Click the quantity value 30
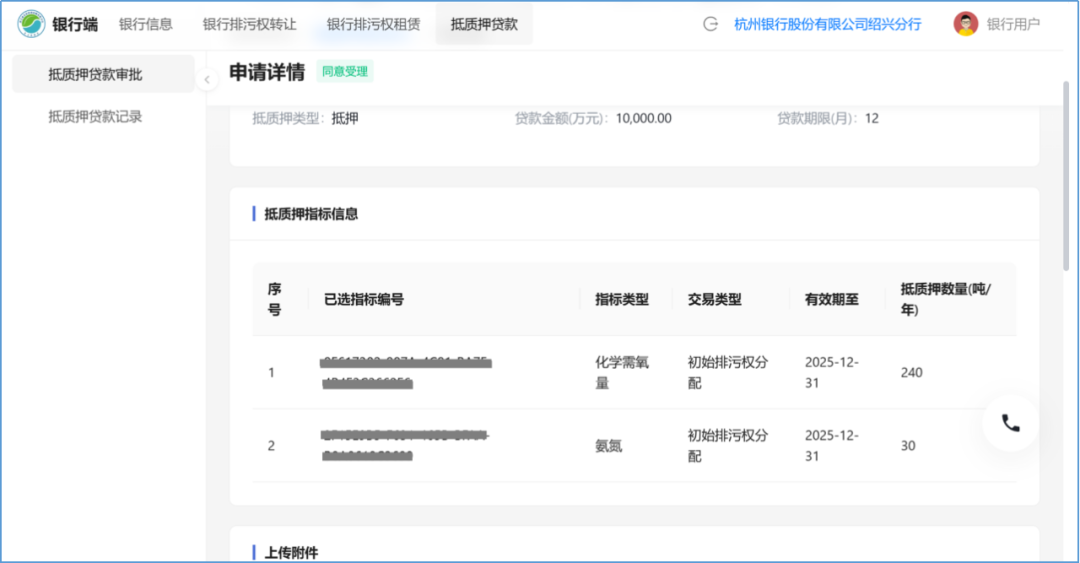Viewport: 1080px width, 563px height. point(908,446)
